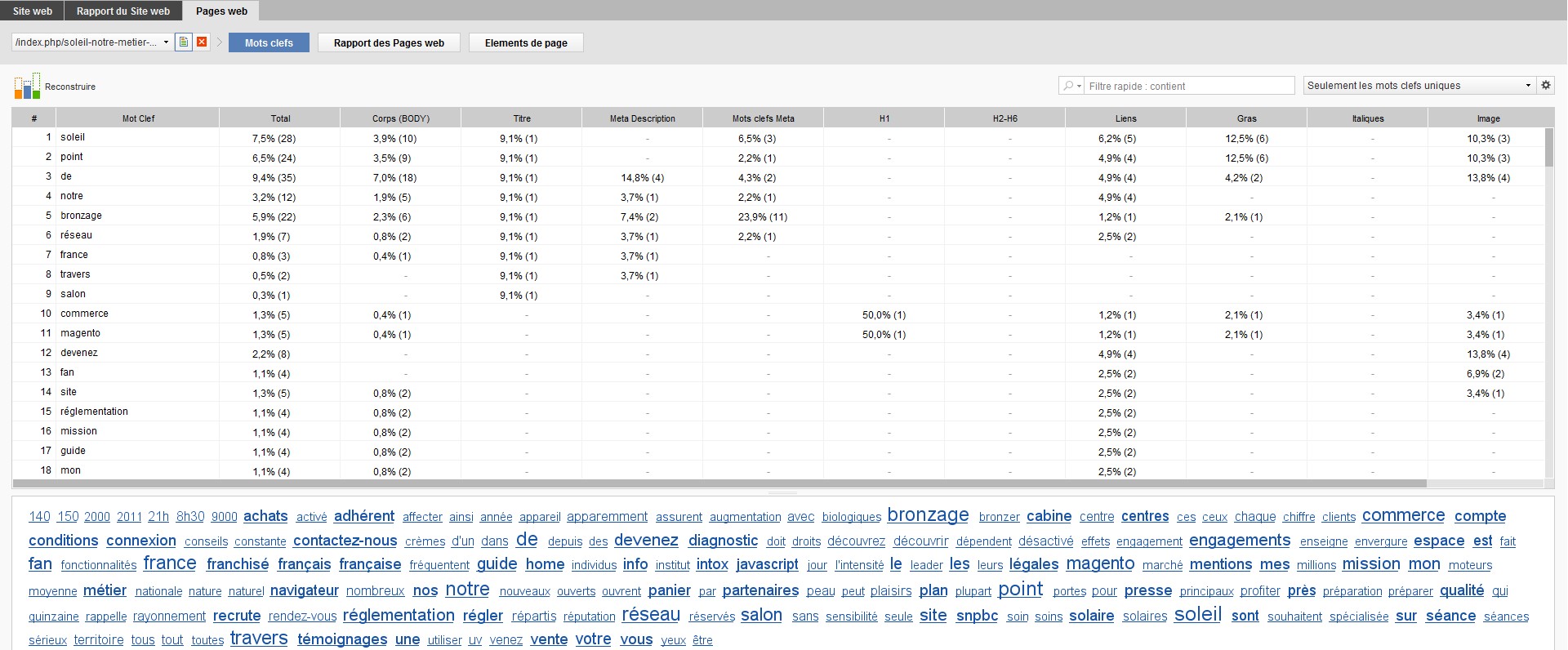The width and height of the screenshot is (1568, 650).
Task: Click 'séance' in the tag cloud
Action: (x=1450, y=616)
